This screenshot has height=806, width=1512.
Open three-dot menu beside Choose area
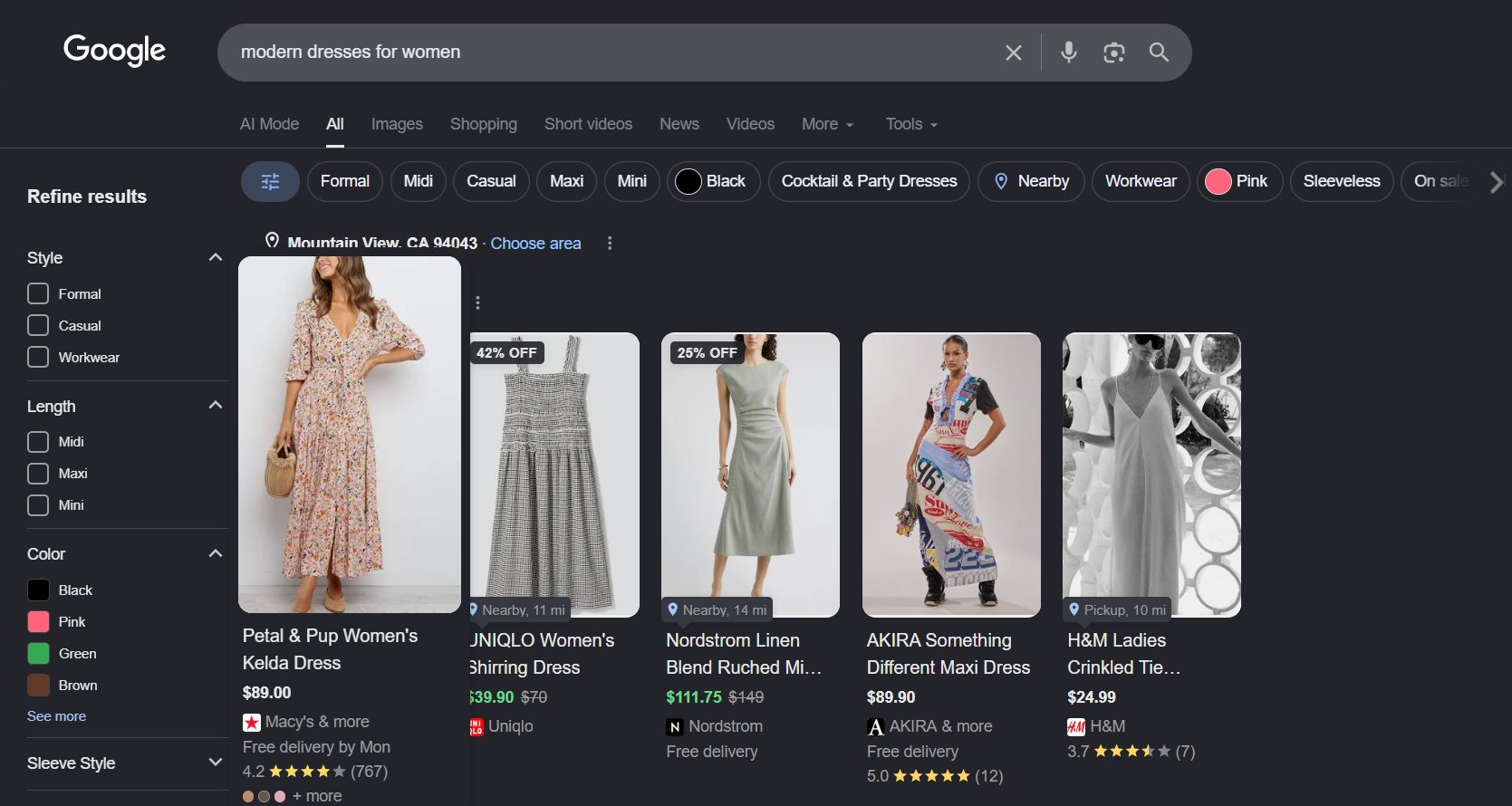click(x=610, y=243)
